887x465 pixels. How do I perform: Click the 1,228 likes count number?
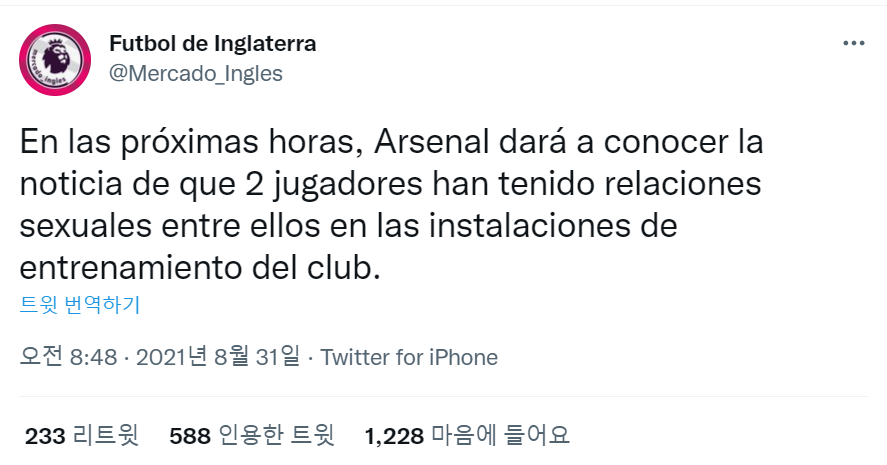[x=395, y=436]
